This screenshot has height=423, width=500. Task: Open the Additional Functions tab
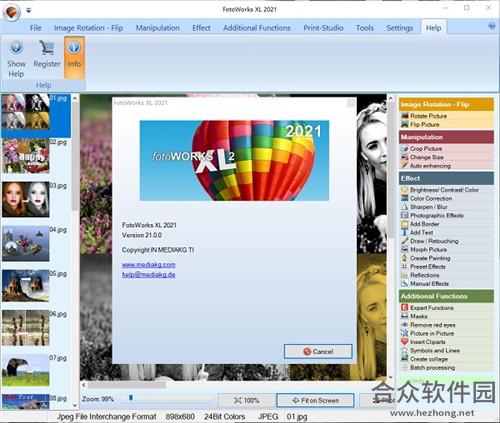257,28
